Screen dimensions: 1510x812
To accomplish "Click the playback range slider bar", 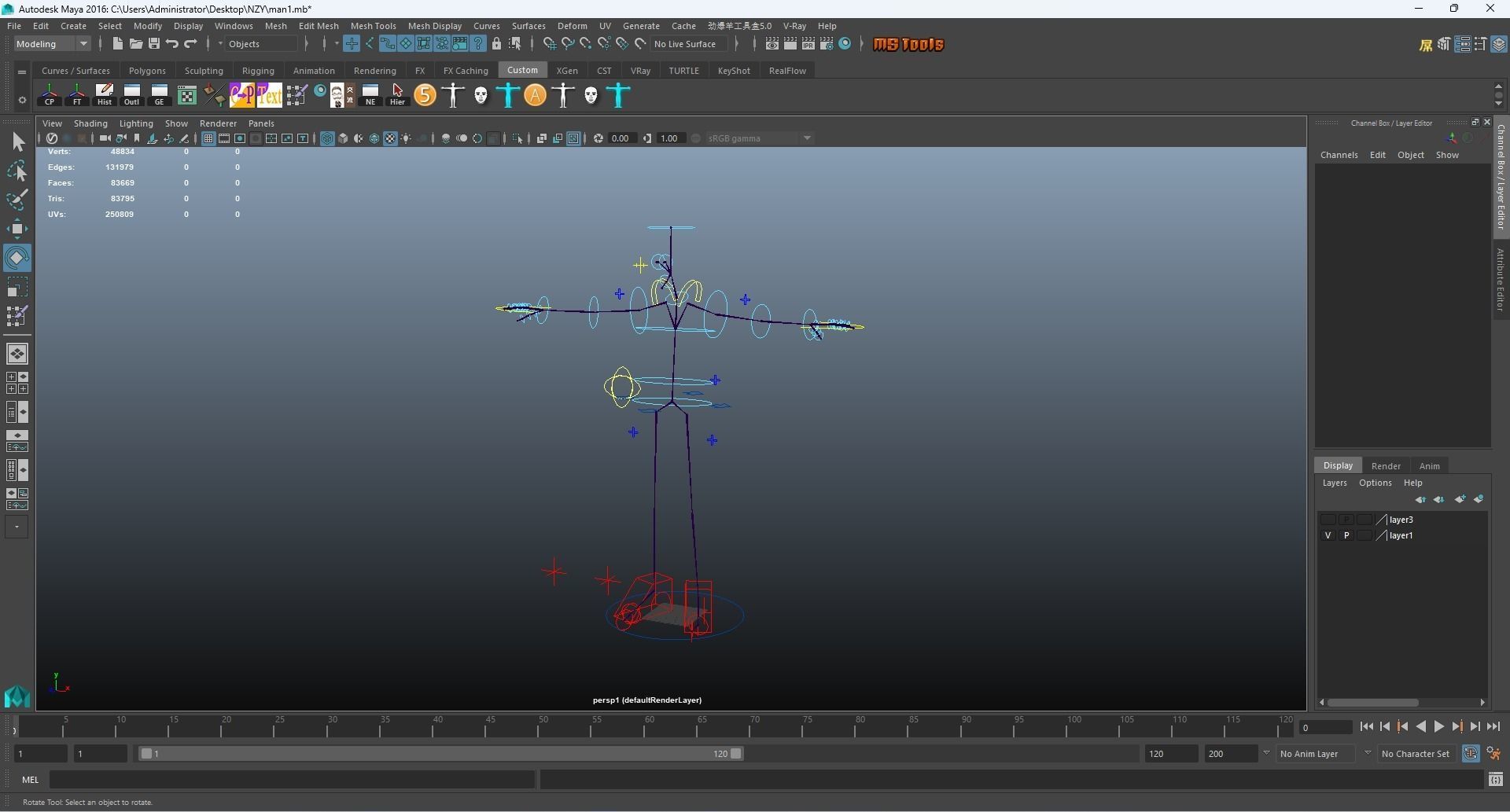I will pyautogui.click(x=440, y=754).
